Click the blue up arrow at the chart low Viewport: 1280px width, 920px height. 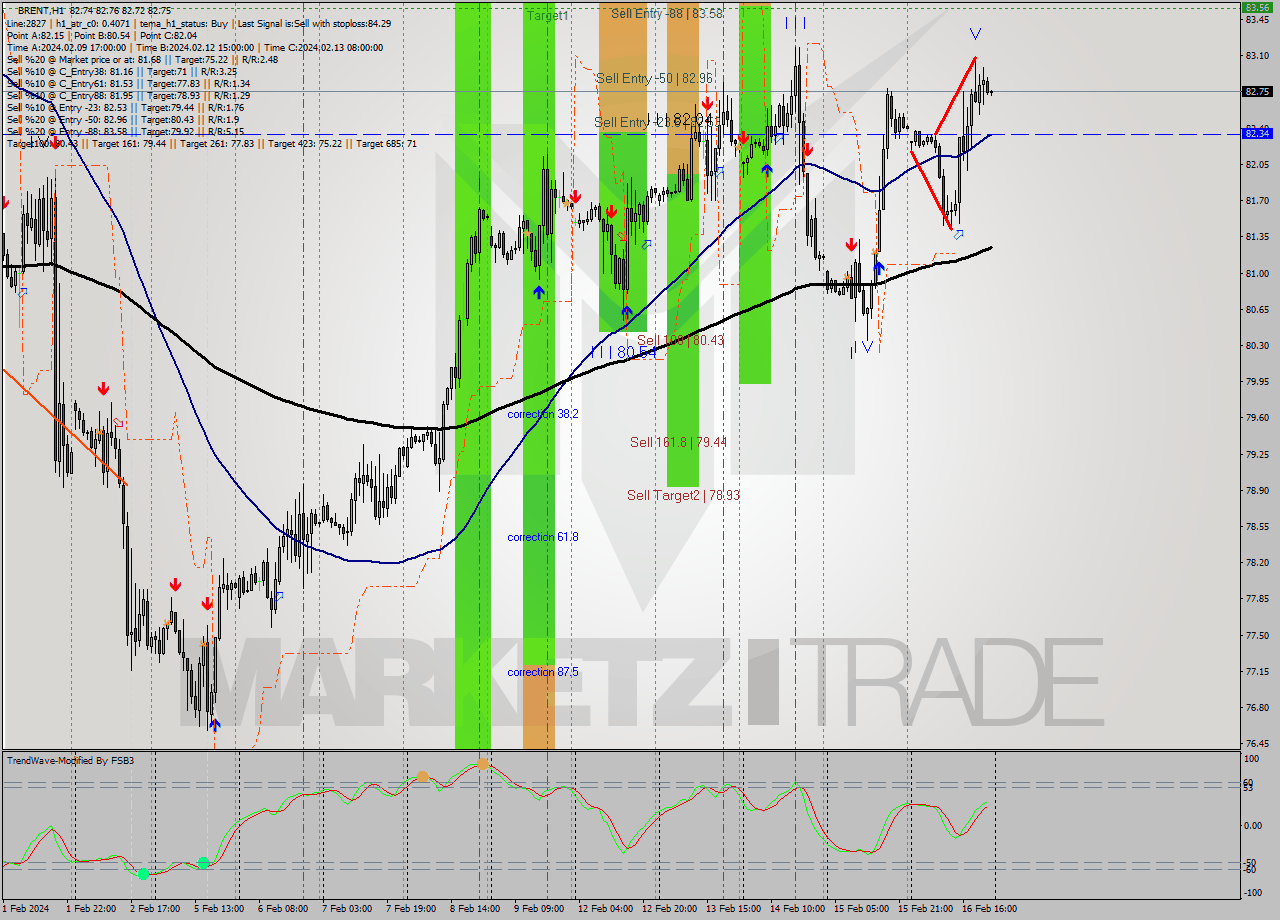point(215,726)
